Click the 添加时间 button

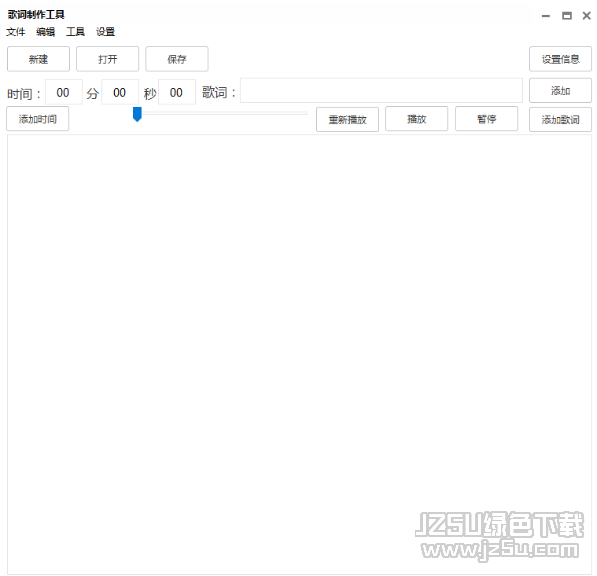(38, 119)
